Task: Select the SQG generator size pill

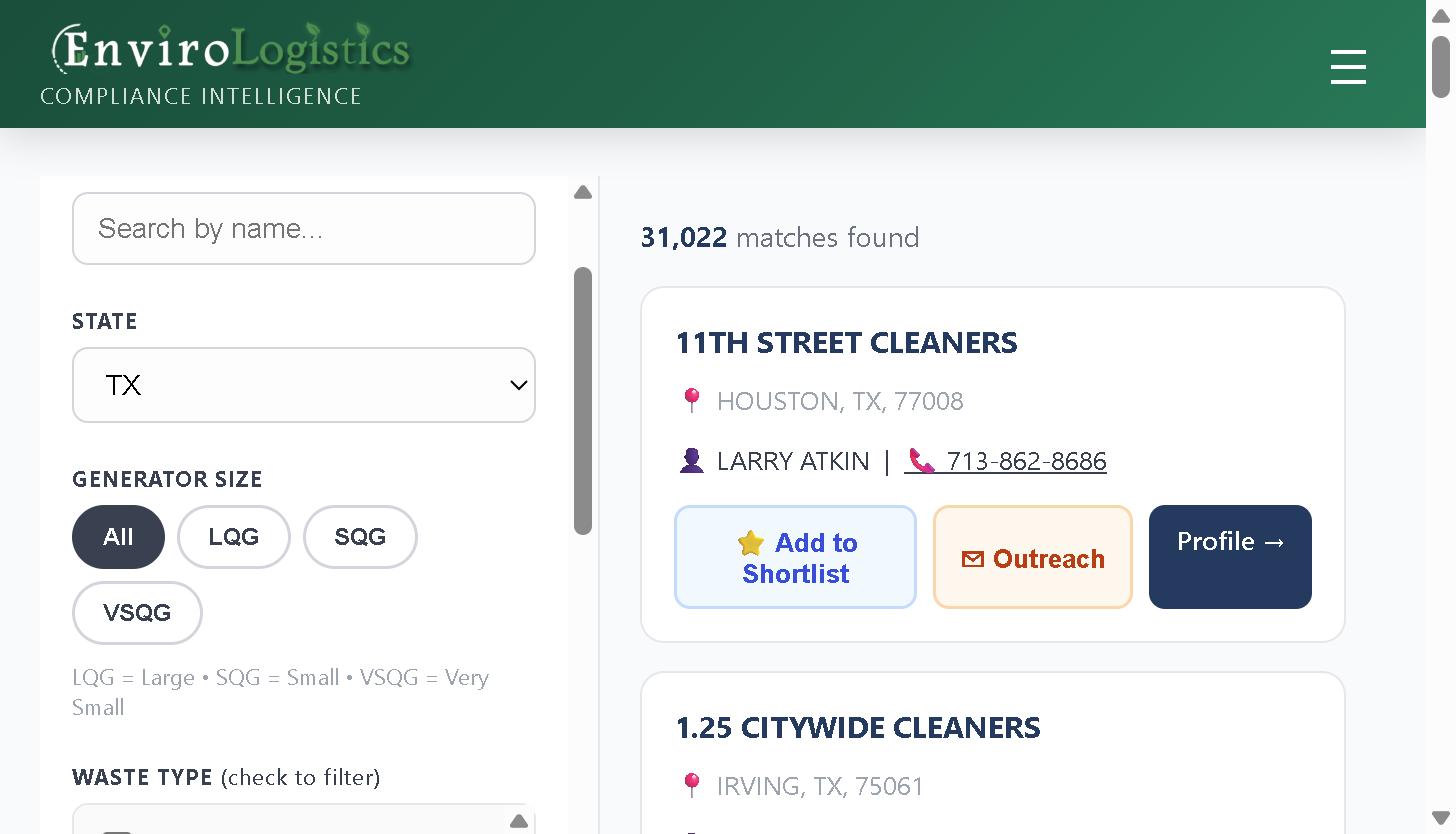Action: (360, 537)
